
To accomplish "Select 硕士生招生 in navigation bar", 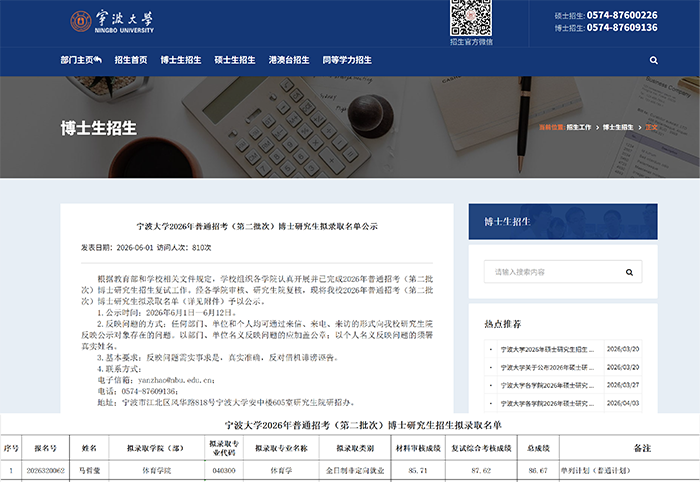I will (x=235, y=60).
